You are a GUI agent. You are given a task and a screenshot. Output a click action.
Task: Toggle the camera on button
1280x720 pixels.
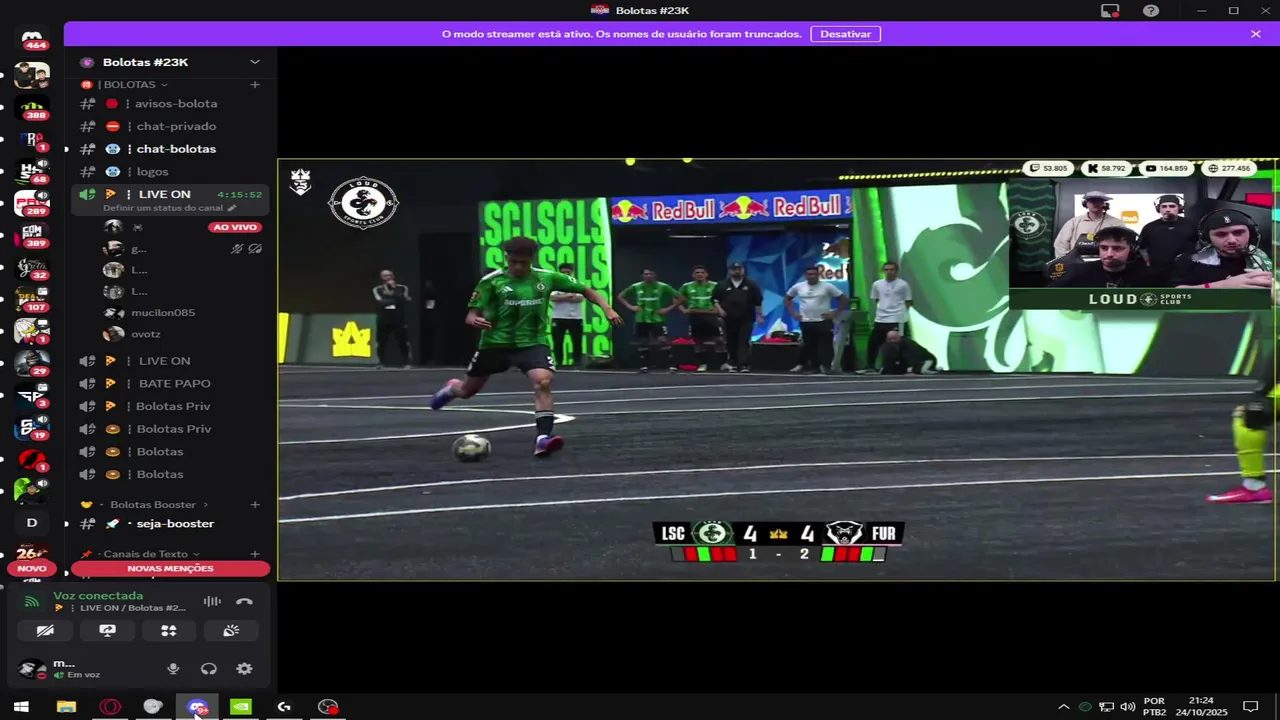click(x=45, y=631)
